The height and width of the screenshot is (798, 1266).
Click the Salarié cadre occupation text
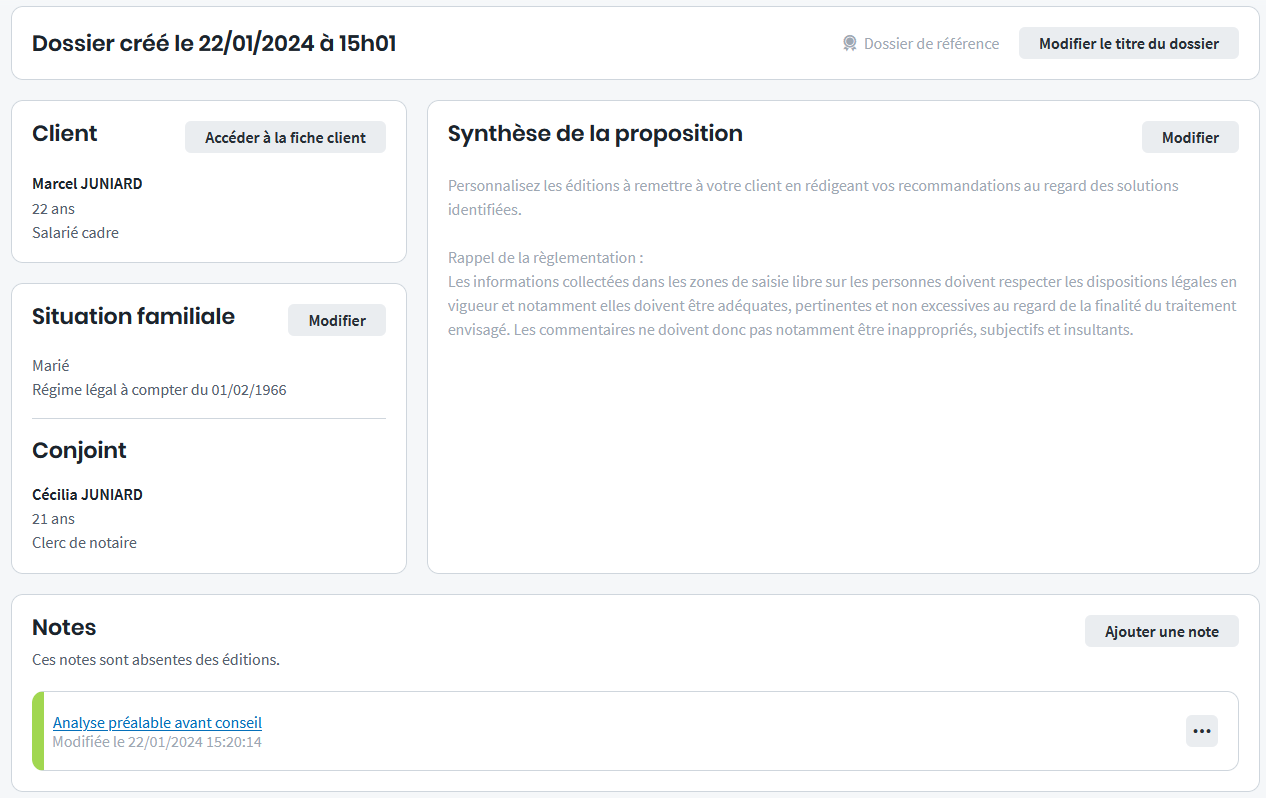(75, 233)
